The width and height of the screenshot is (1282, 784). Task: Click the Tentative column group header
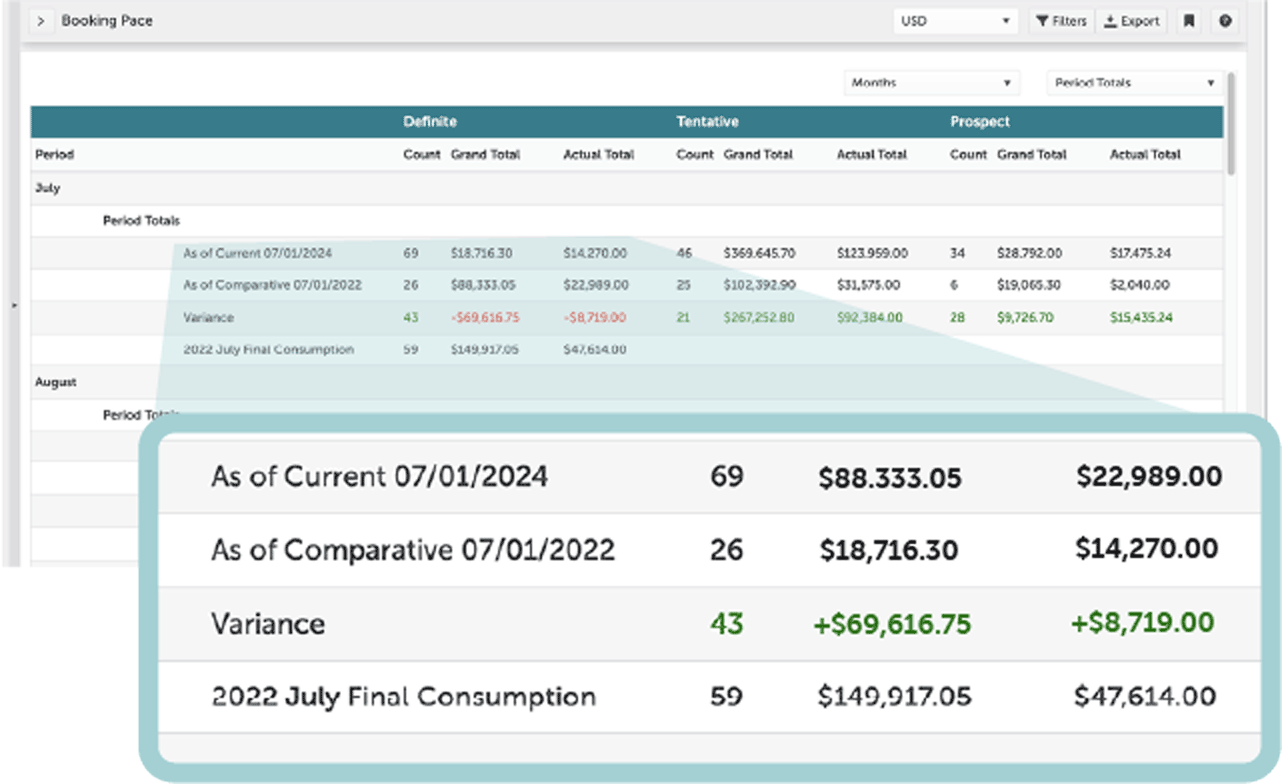tap(707, 122)
